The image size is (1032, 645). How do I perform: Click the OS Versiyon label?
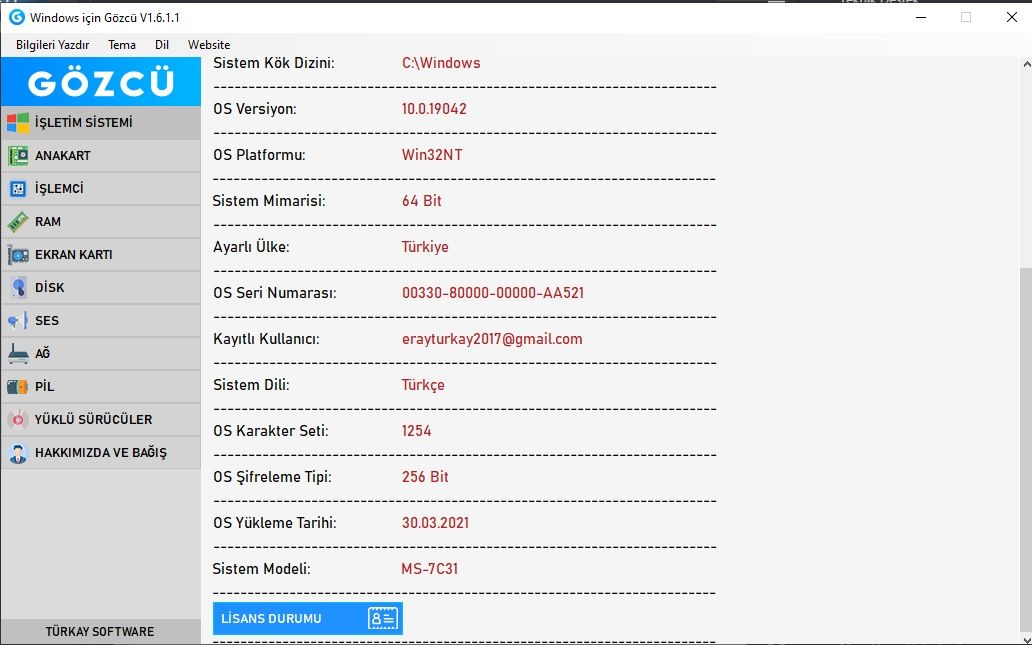click(255, 109)
